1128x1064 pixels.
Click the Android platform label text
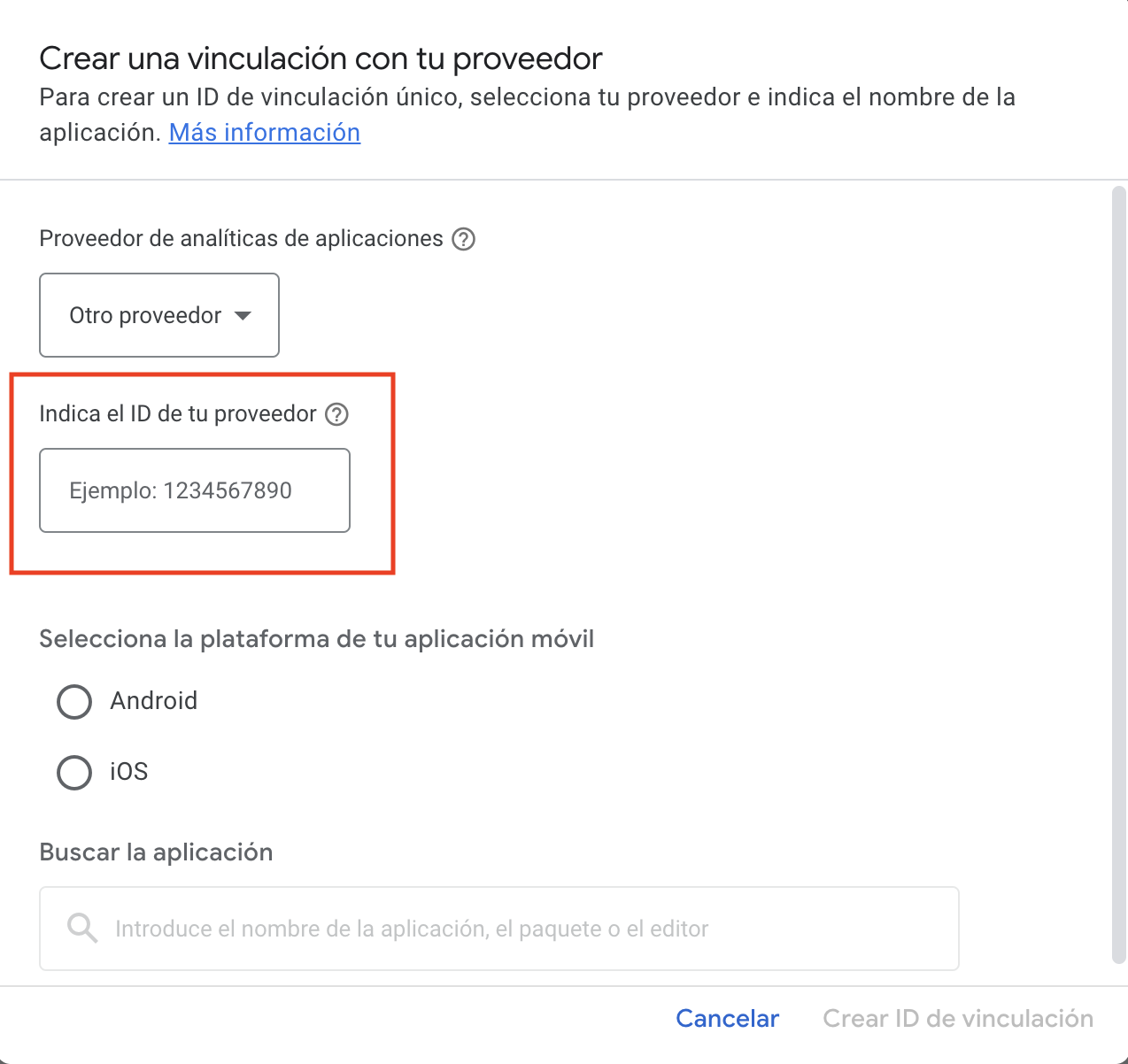tap(154, 701)
